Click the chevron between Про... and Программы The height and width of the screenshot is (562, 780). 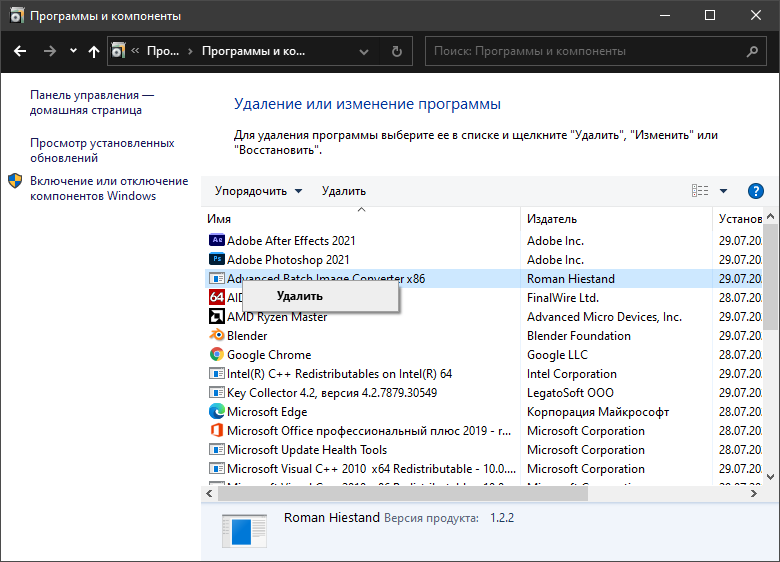(x=190, y=51)
